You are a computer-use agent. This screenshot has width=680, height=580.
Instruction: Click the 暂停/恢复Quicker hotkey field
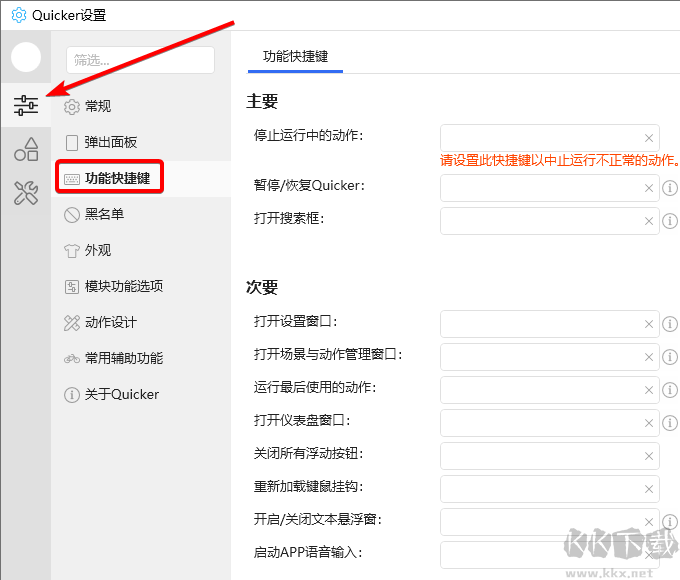(550, 188)
